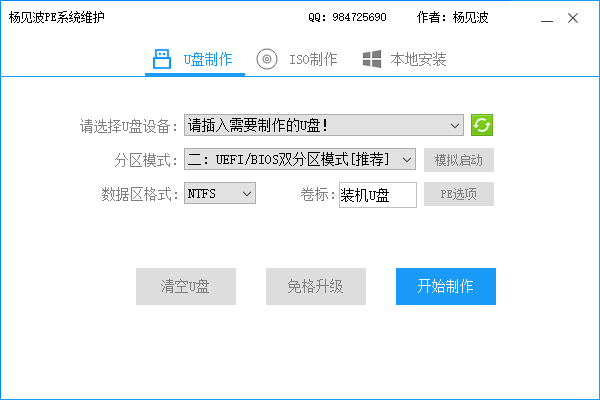Screen dimensions: 600x400
Task: Open the PE选项 button
Action: (x=458, y=194)
